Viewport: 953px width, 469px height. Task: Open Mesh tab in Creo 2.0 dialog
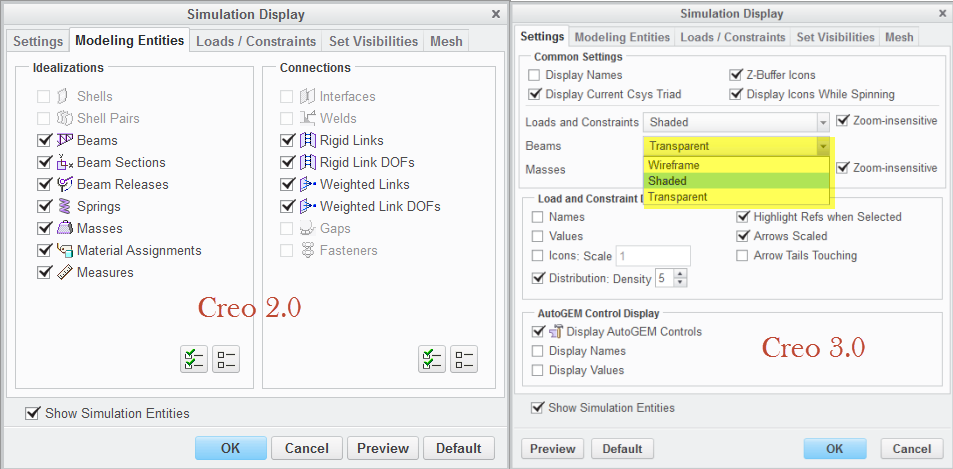[446, 41]
